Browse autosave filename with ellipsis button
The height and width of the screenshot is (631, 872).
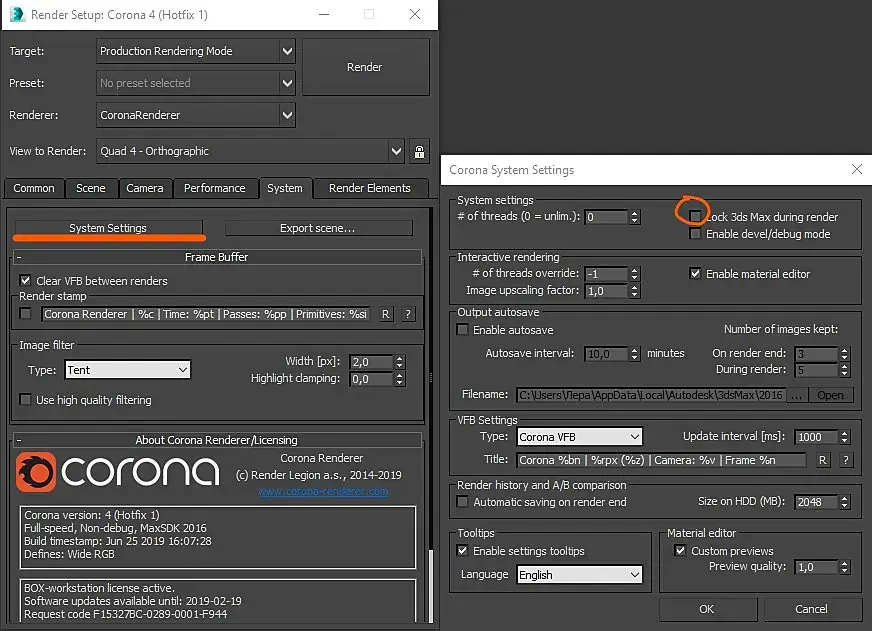coord(797,395)
